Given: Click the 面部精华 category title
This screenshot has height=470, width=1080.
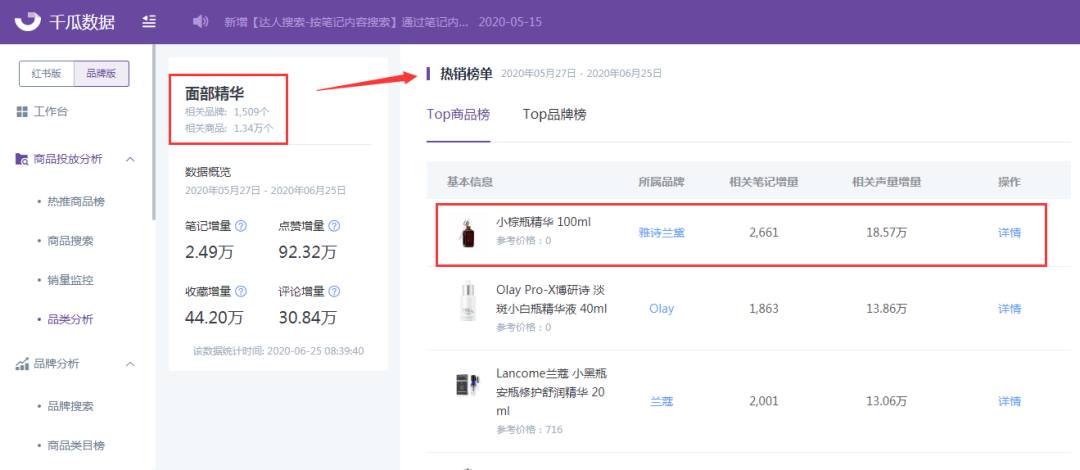Looking at the screenshot, I should click(x=214, y=94).
